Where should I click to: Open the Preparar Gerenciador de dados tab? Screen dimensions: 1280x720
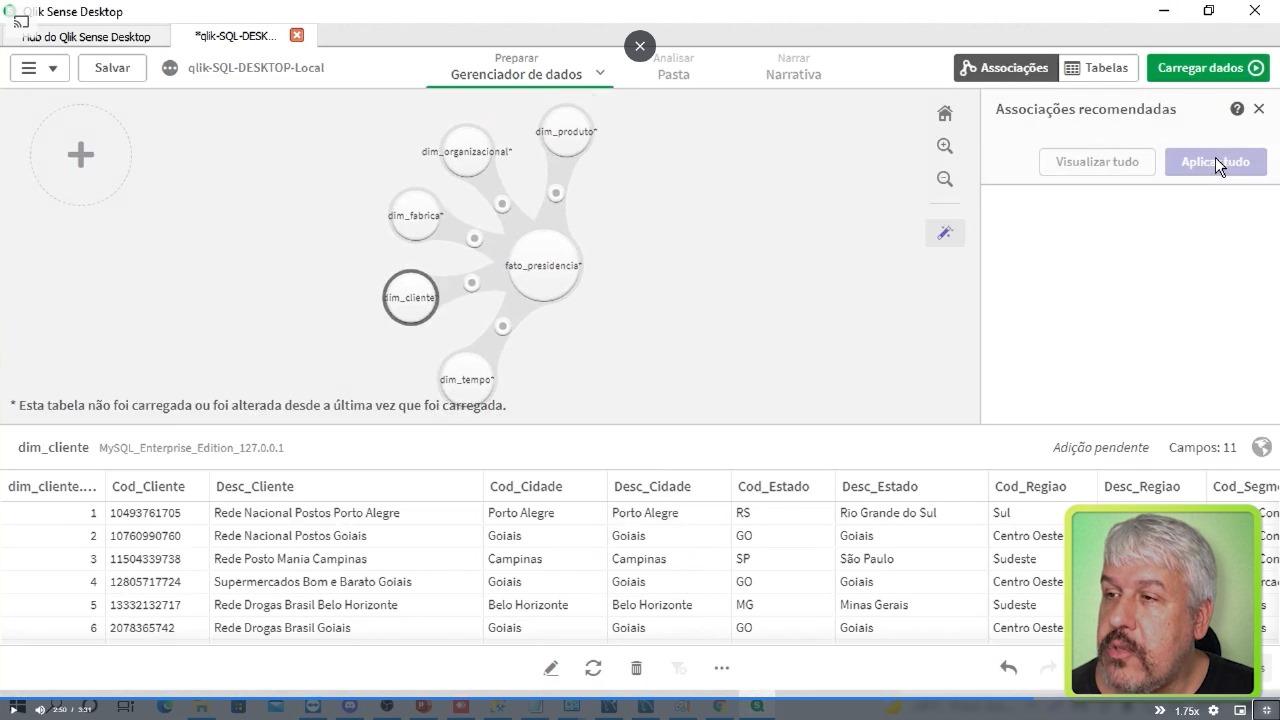point(516,67)
